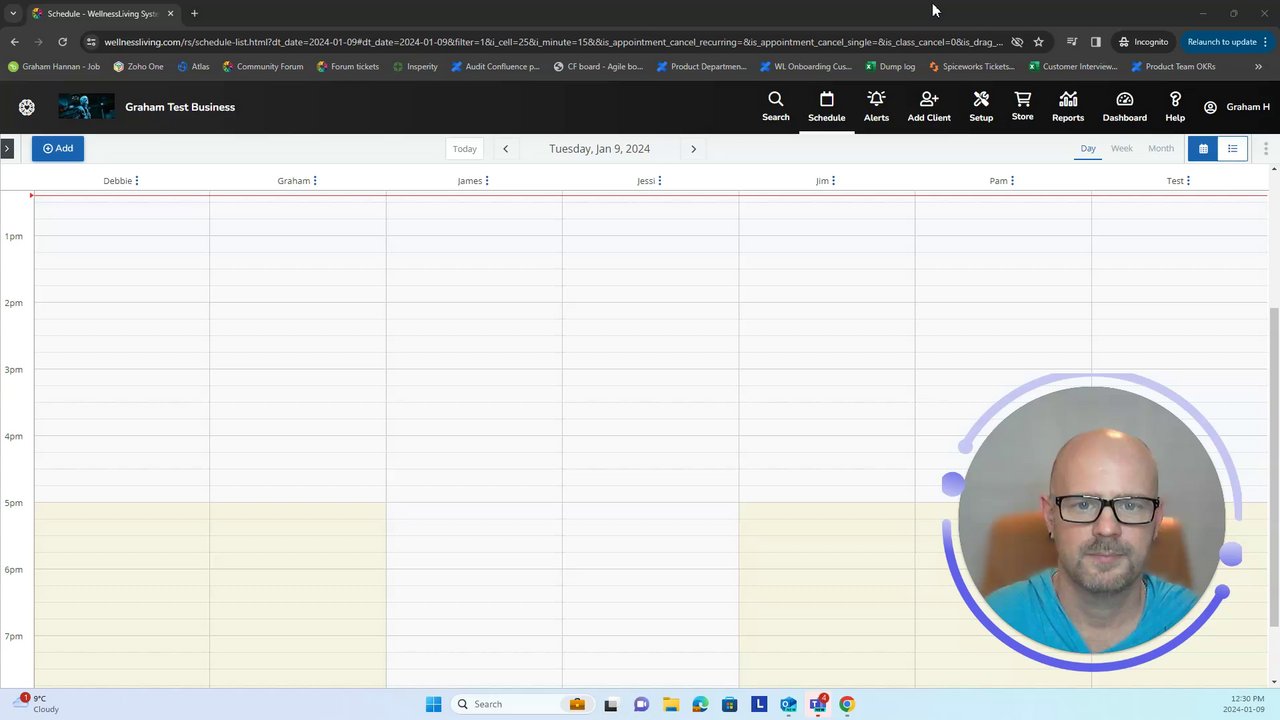The height and width of the screenshot is (720, 1280).
Task: Open Debbie column options menu
Action: pos(137,181)
